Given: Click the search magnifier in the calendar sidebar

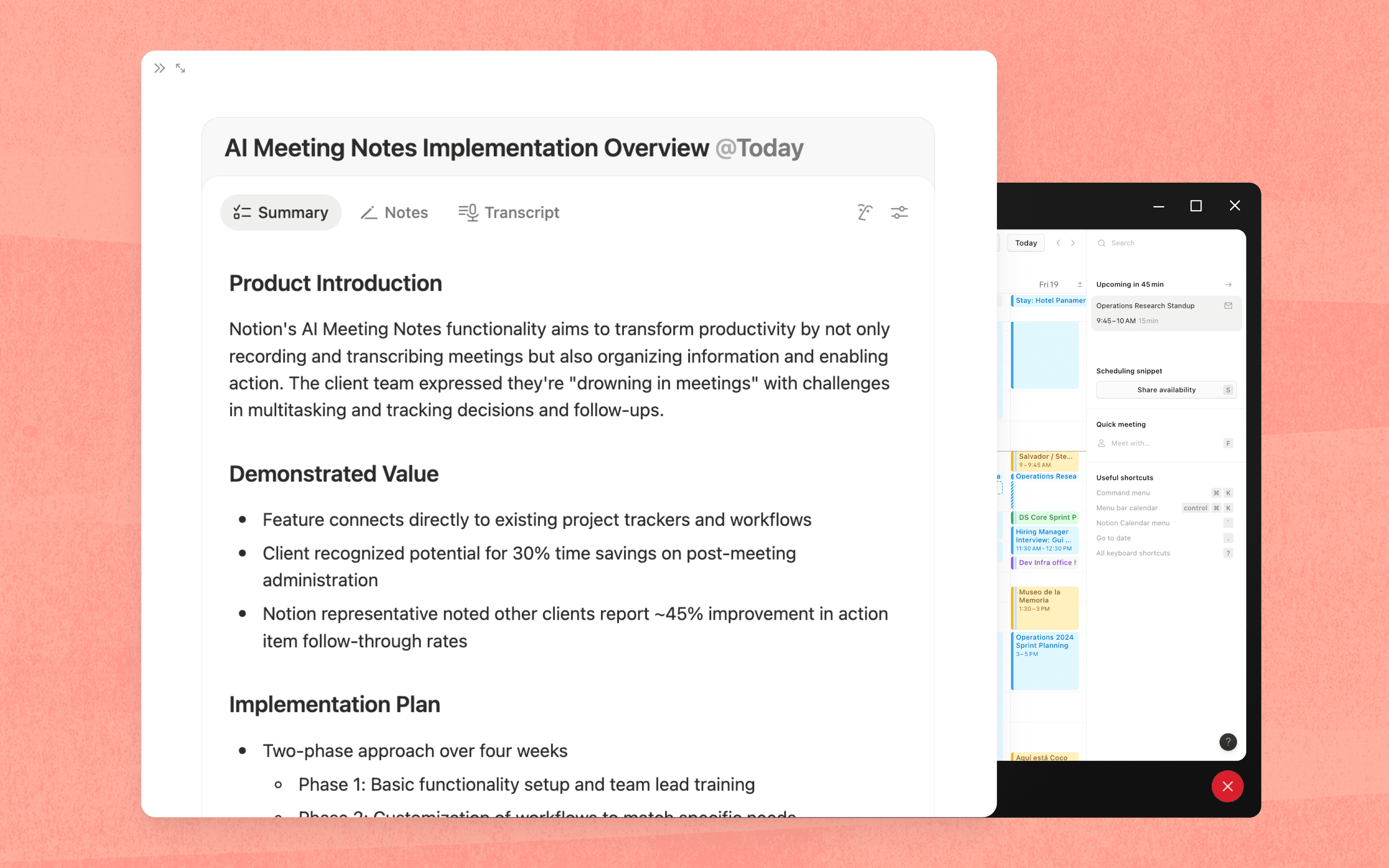Looking at the screenshot, I should point(1101,243).
